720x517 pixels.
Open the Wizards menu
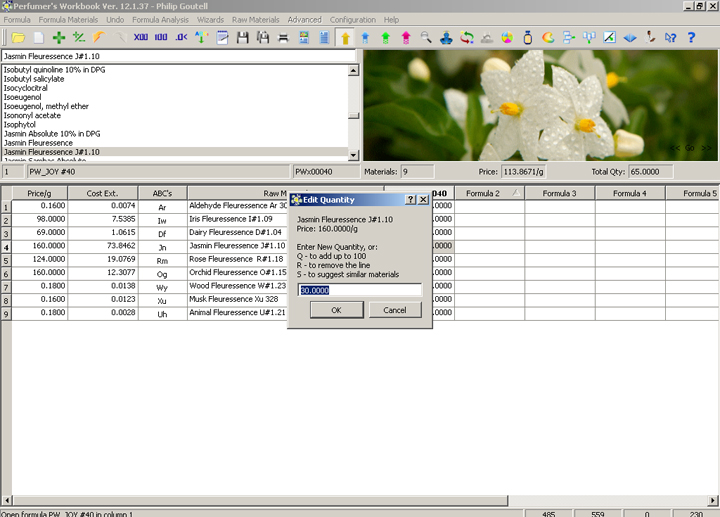210,20
